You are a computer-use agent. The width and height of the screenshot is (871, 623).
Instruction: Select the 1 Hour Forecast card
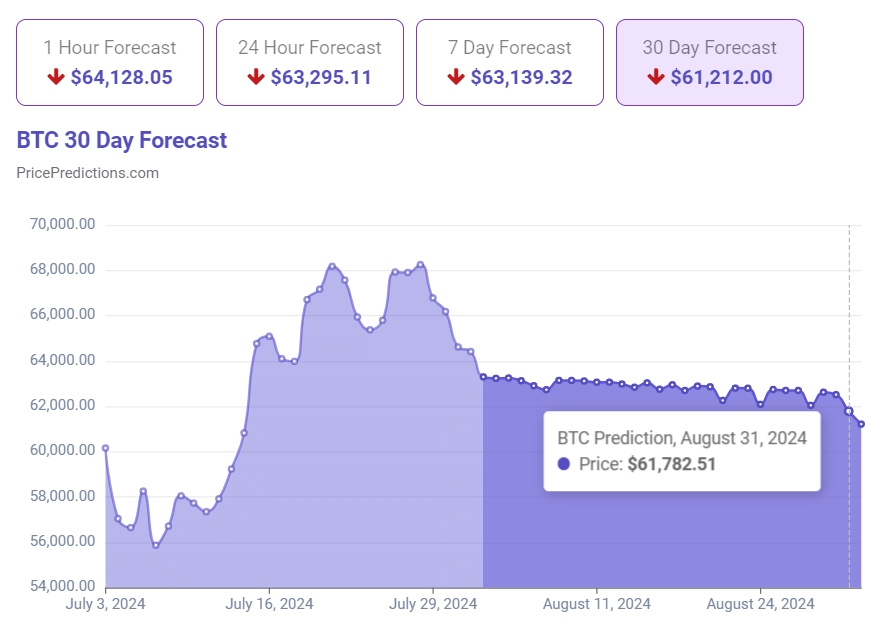point(109,62)
